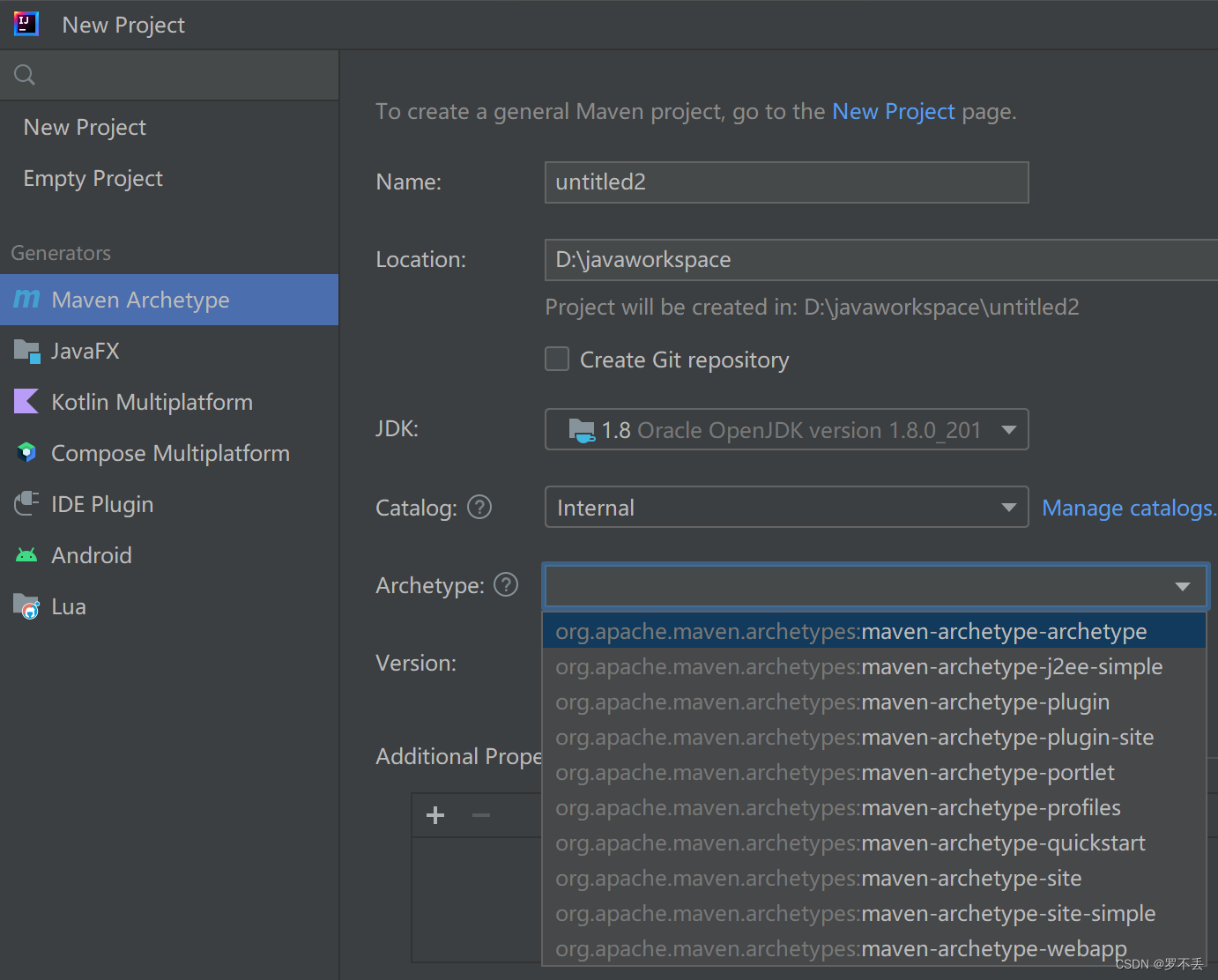Click the JDK folder icon in the JDK selector

582,430
